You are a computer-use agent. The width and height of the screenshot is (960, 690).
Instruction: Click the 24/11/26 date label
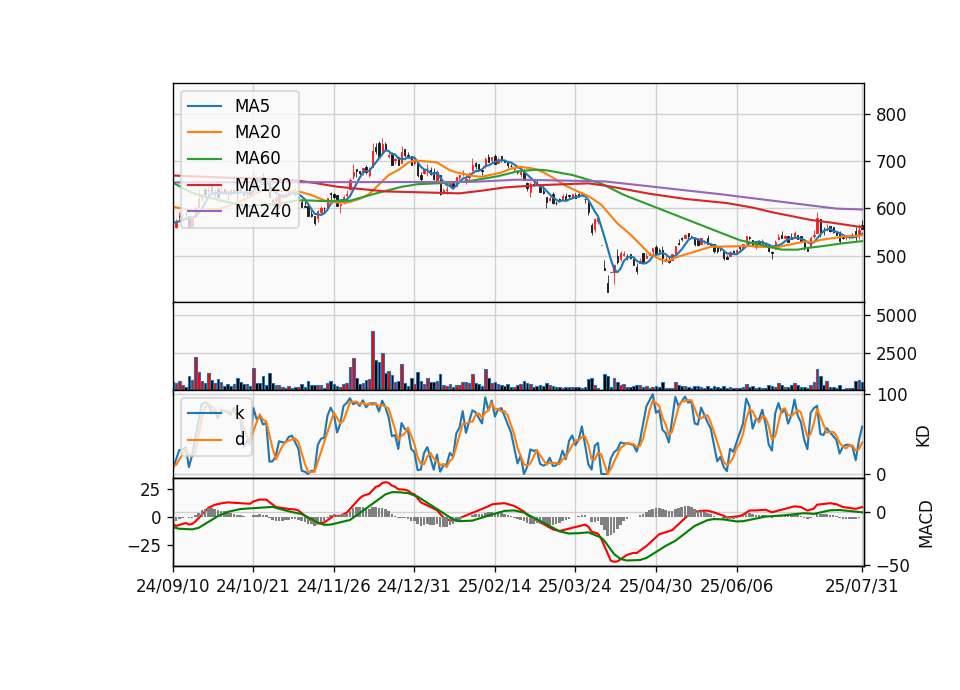click(x=334, y=586)
